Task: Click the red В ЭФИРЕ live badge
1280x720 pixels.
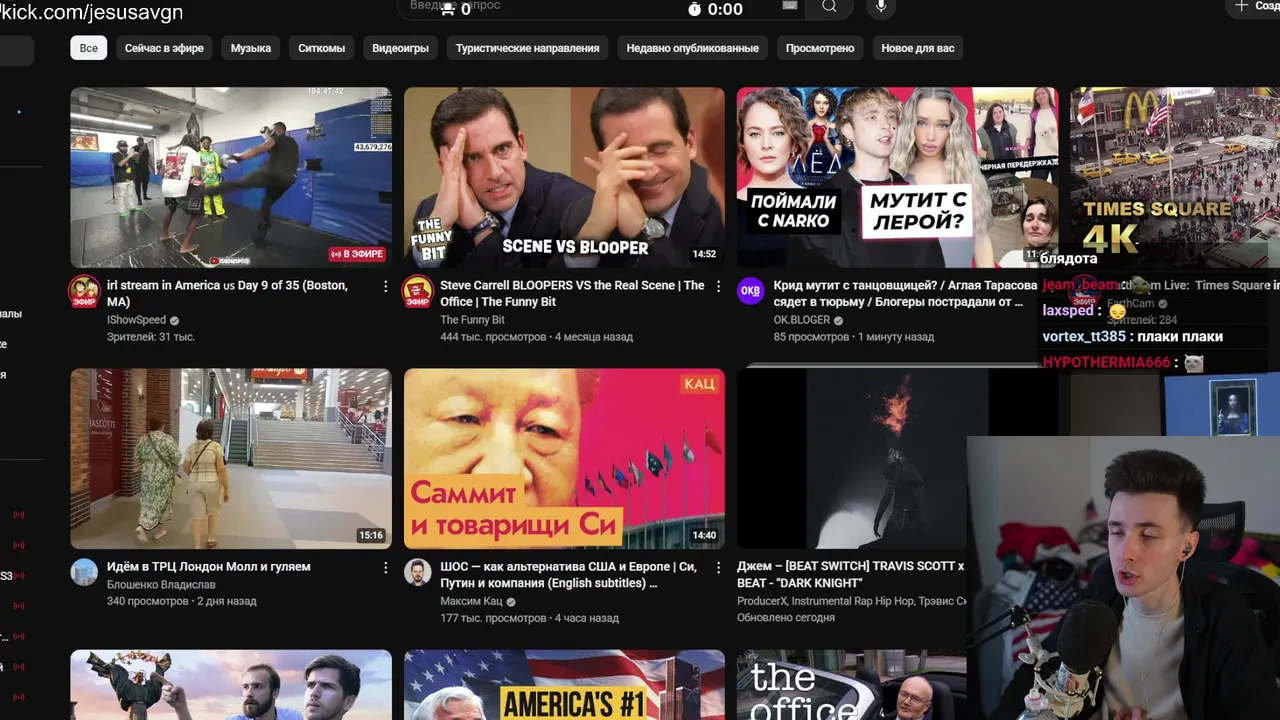Action: coord(357,254)
